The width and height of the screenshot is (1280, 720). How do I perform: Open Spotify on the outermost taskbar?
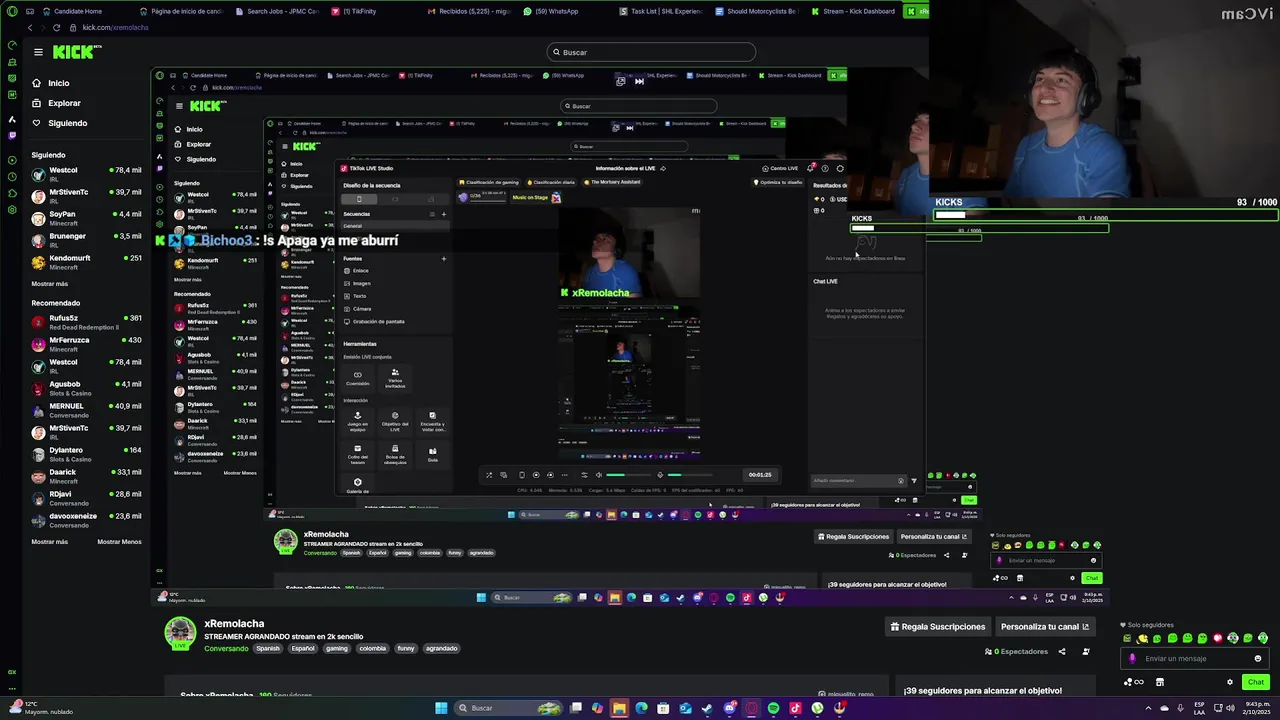[x=773, y=708]
